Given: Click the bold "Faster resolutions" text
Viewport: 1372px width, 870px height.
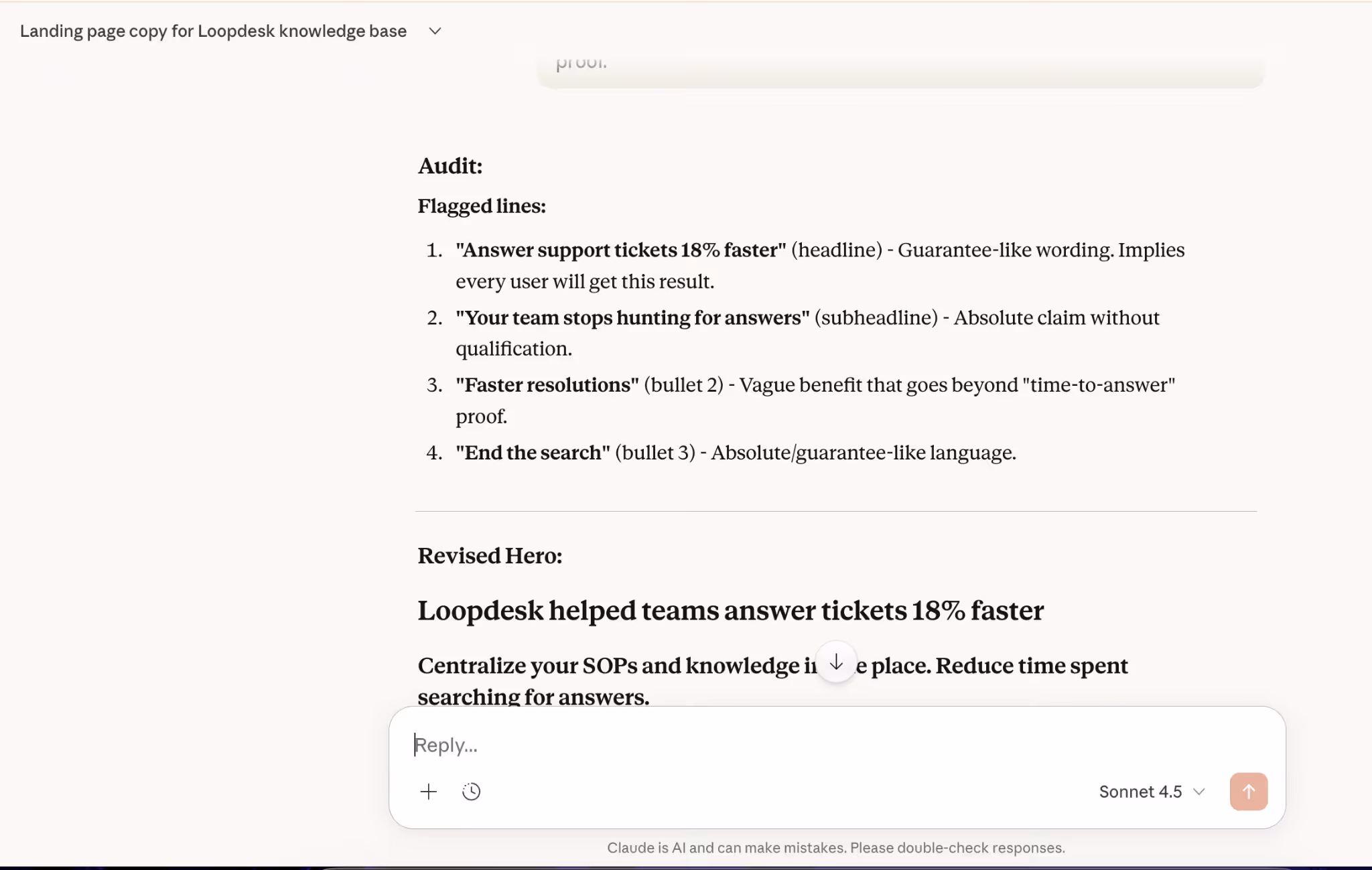Looking at the screenshot, I should pyautogui.click(x=547, y=385).
